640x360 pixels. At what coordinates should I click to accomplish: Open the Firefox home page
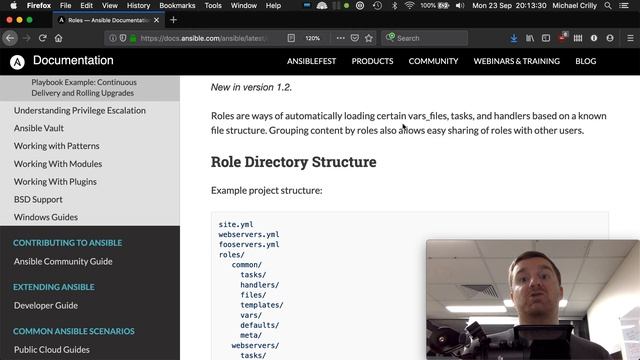[58, 38]
